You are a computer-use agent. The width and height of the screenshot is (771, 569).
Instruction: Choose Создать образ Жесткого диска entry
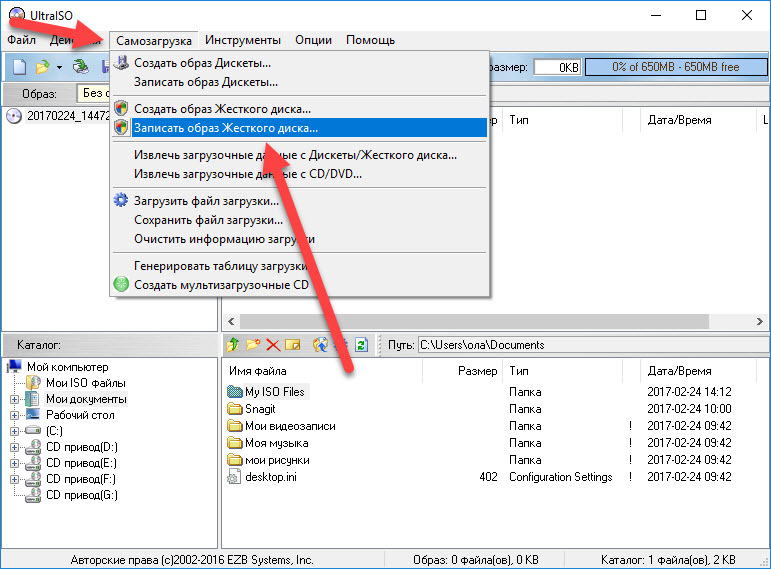[299, 109]
